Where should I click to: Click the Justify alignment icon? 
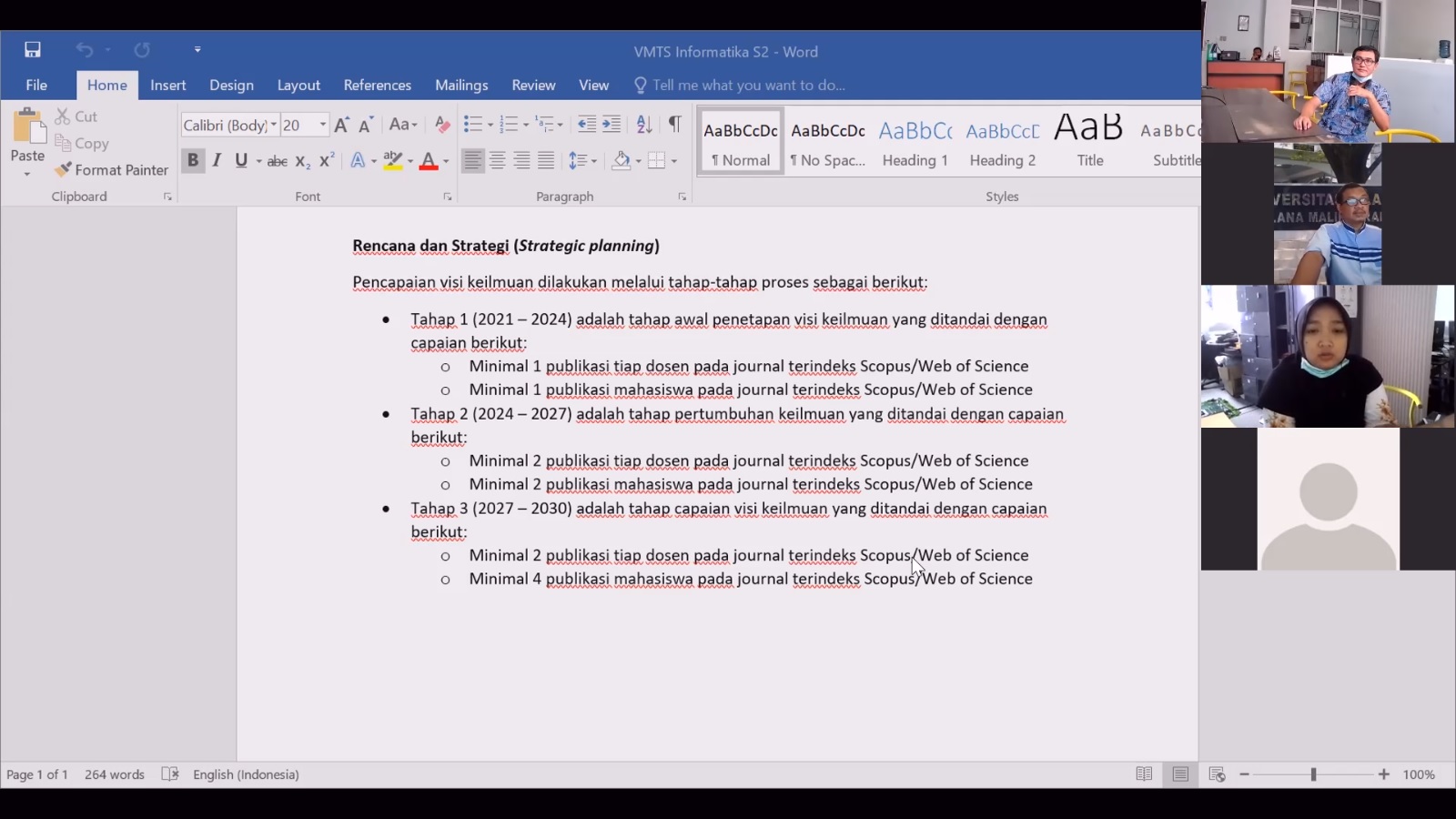click(x=546, y=161)
